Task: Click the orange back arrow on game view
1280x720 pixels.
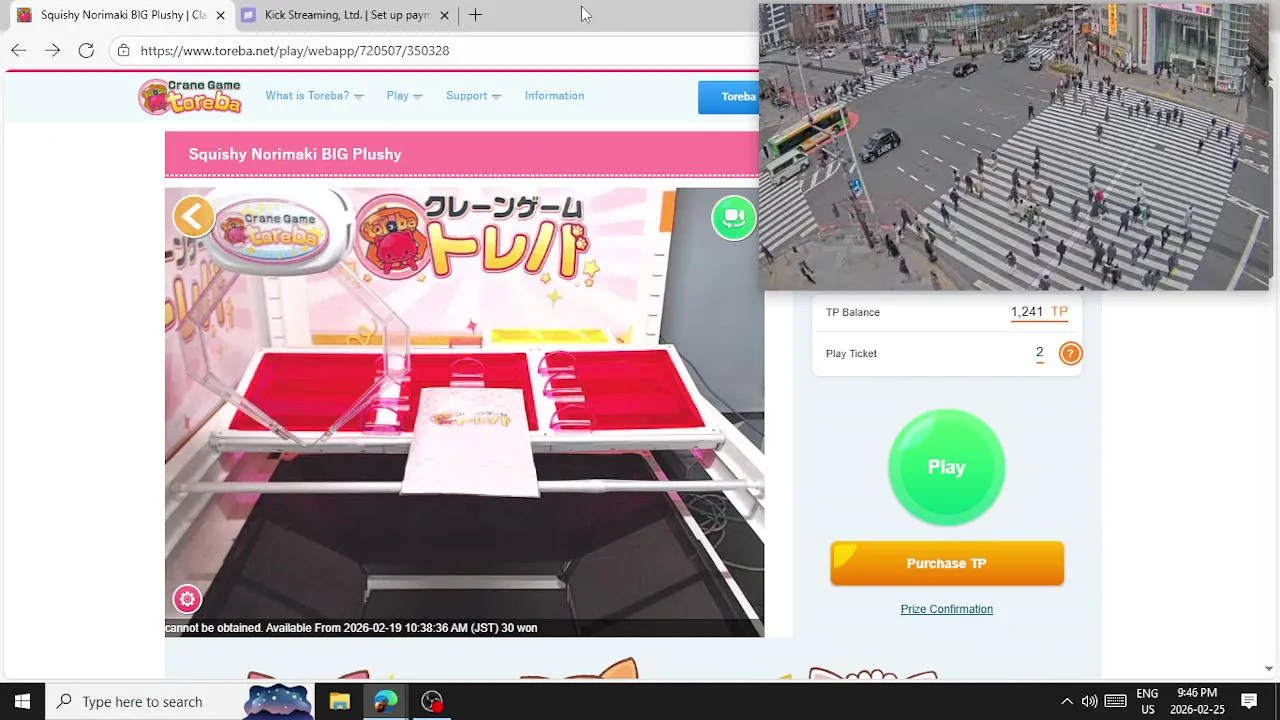Action: coord(194,216)
